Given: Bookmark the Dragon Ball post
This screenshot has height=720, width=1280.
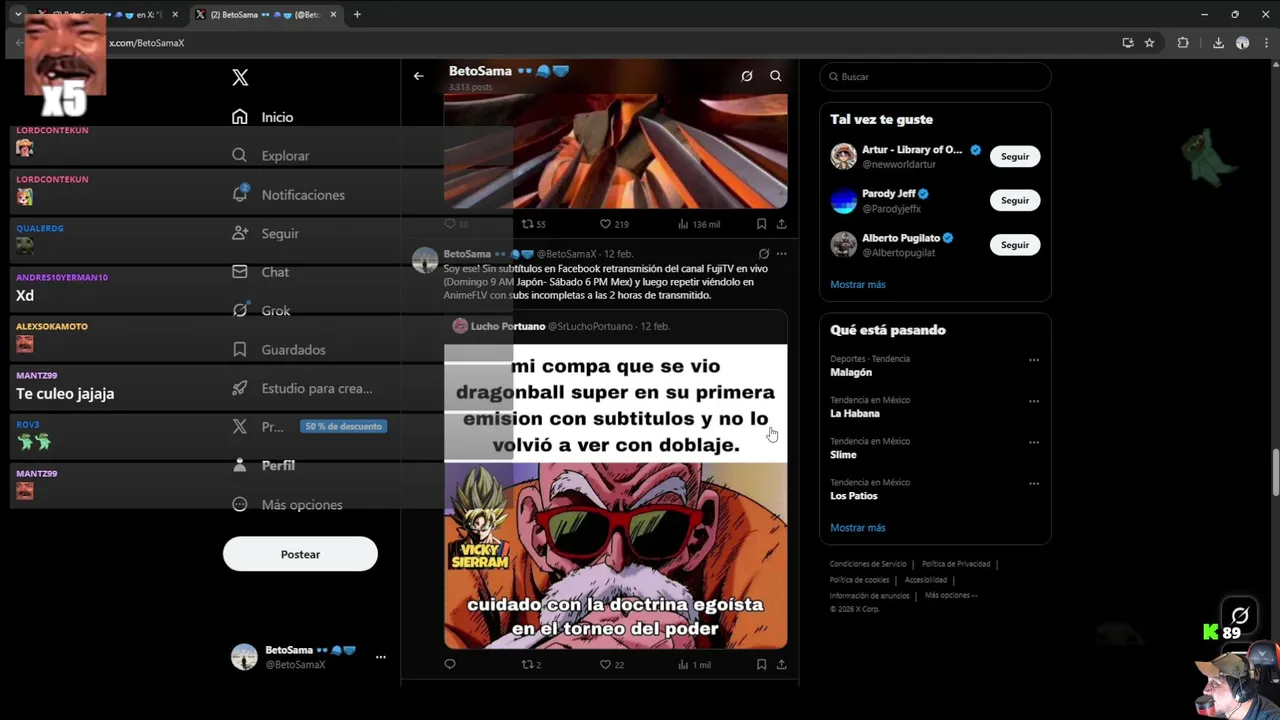Looking at the screenshot, I should tap(761, 664).
